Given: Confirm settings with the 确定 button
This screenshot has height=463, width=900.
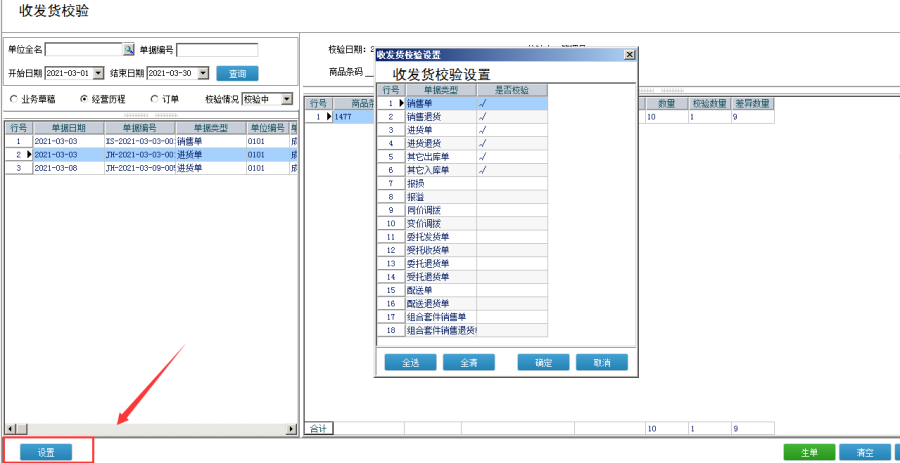Looking at the screenshot, I should (x=543, y=363).
